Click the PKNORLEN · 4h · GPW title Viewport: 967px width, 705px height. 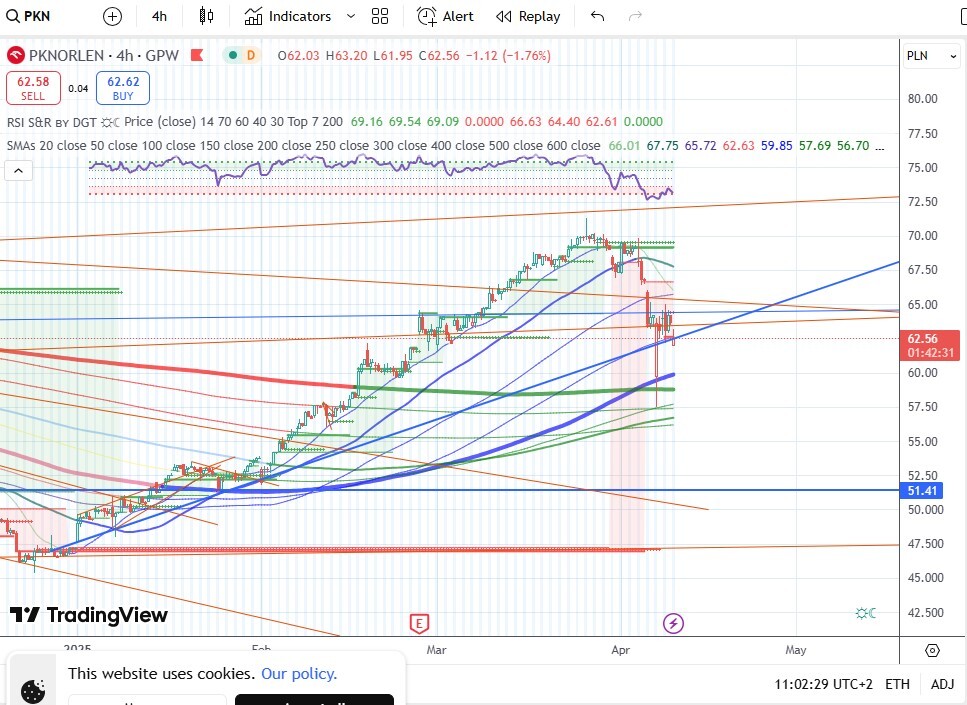[104, 56]
